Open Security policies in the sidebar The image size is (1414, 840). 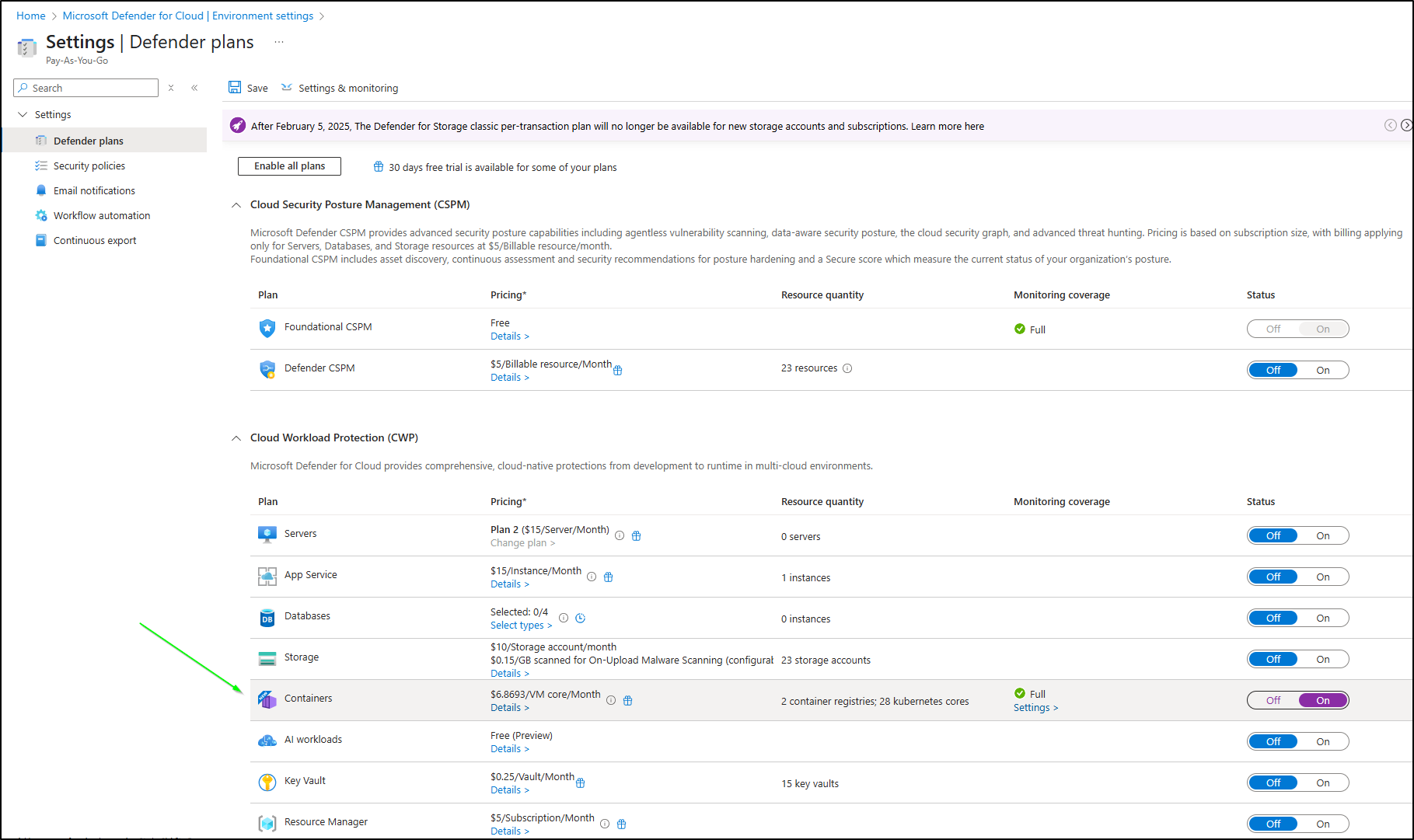(89, 166)
